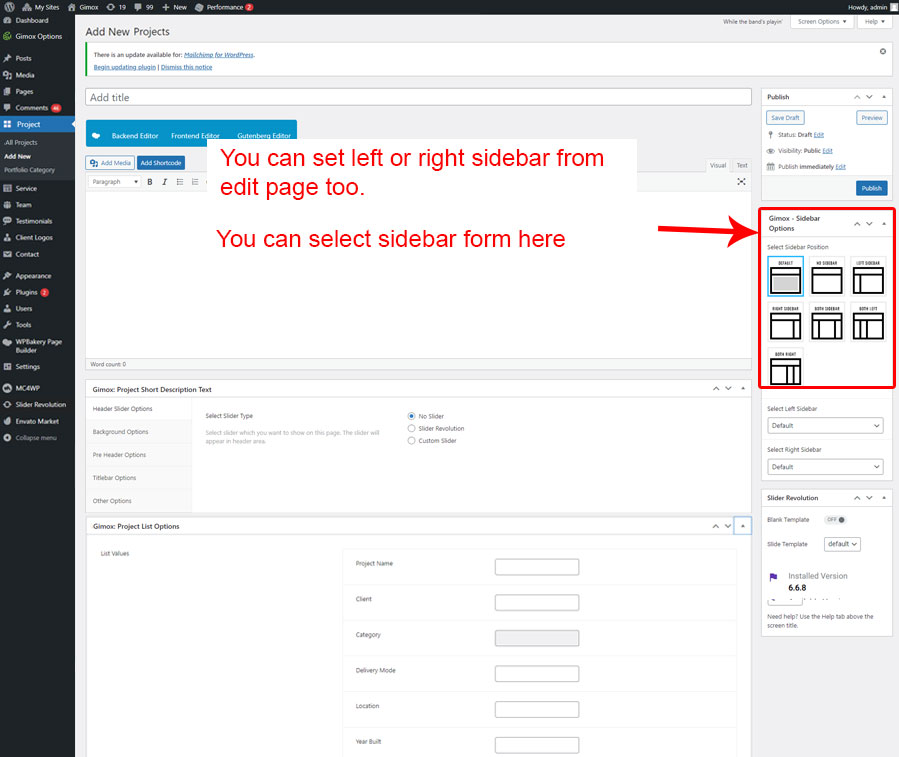Toggle the Blank Template switch
The image size is (899, 757).
pos(835,520)
